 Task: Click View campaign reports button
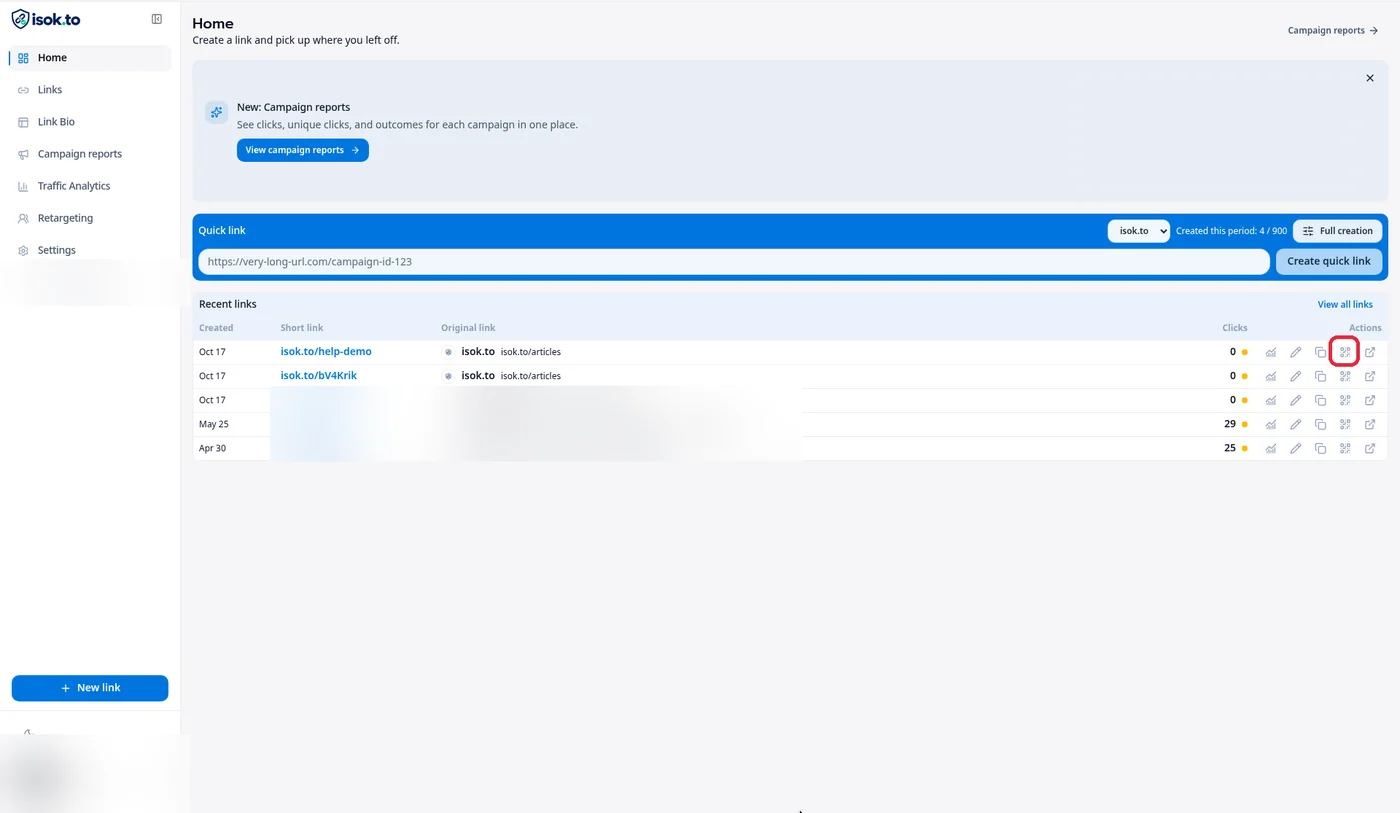coord(303,150)
